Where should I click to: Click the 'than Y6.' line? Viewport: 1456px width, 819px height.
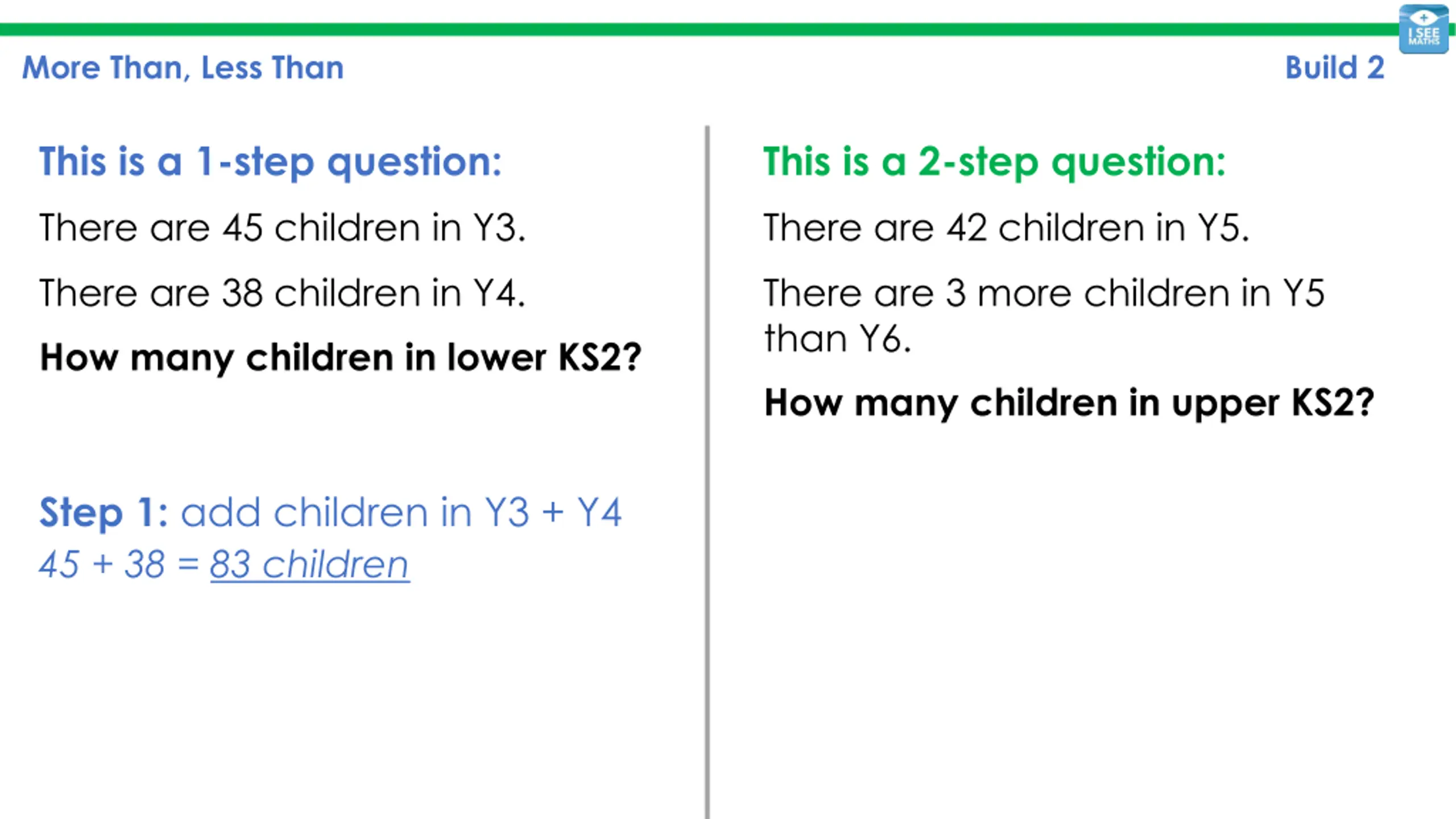tap(837, 339)
